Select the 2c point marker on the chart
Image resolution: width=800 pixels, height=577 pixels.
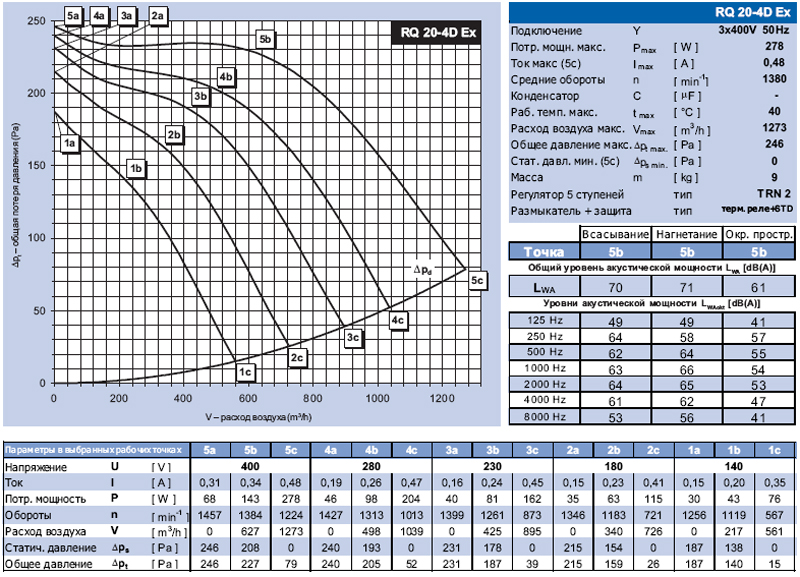pos(296,357)
